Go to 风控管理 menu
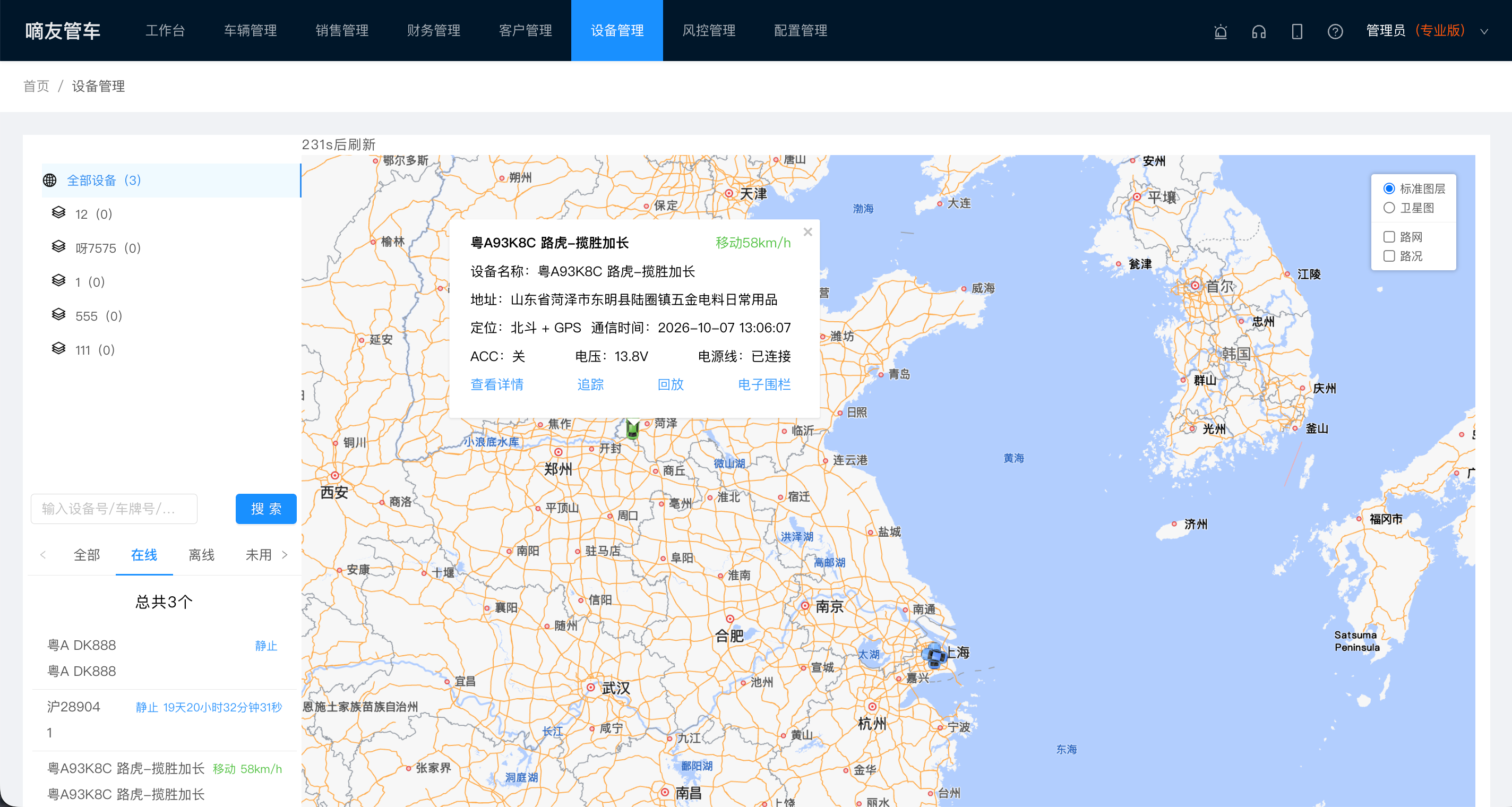The height and width of the screenshot is (807, 1512). [x=708, y=30]
